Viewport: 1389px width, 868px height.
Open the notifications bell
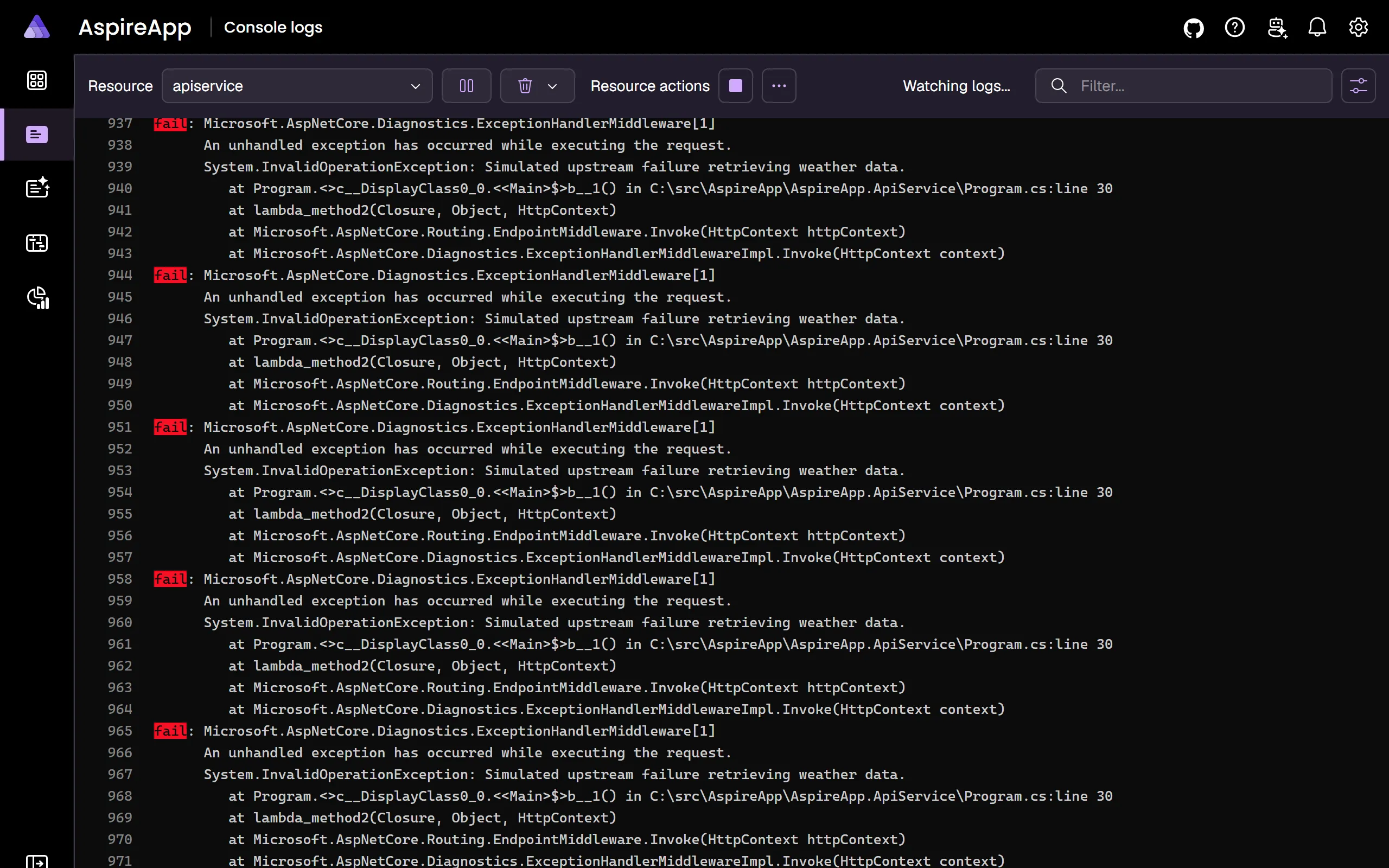coord(1317,28)
